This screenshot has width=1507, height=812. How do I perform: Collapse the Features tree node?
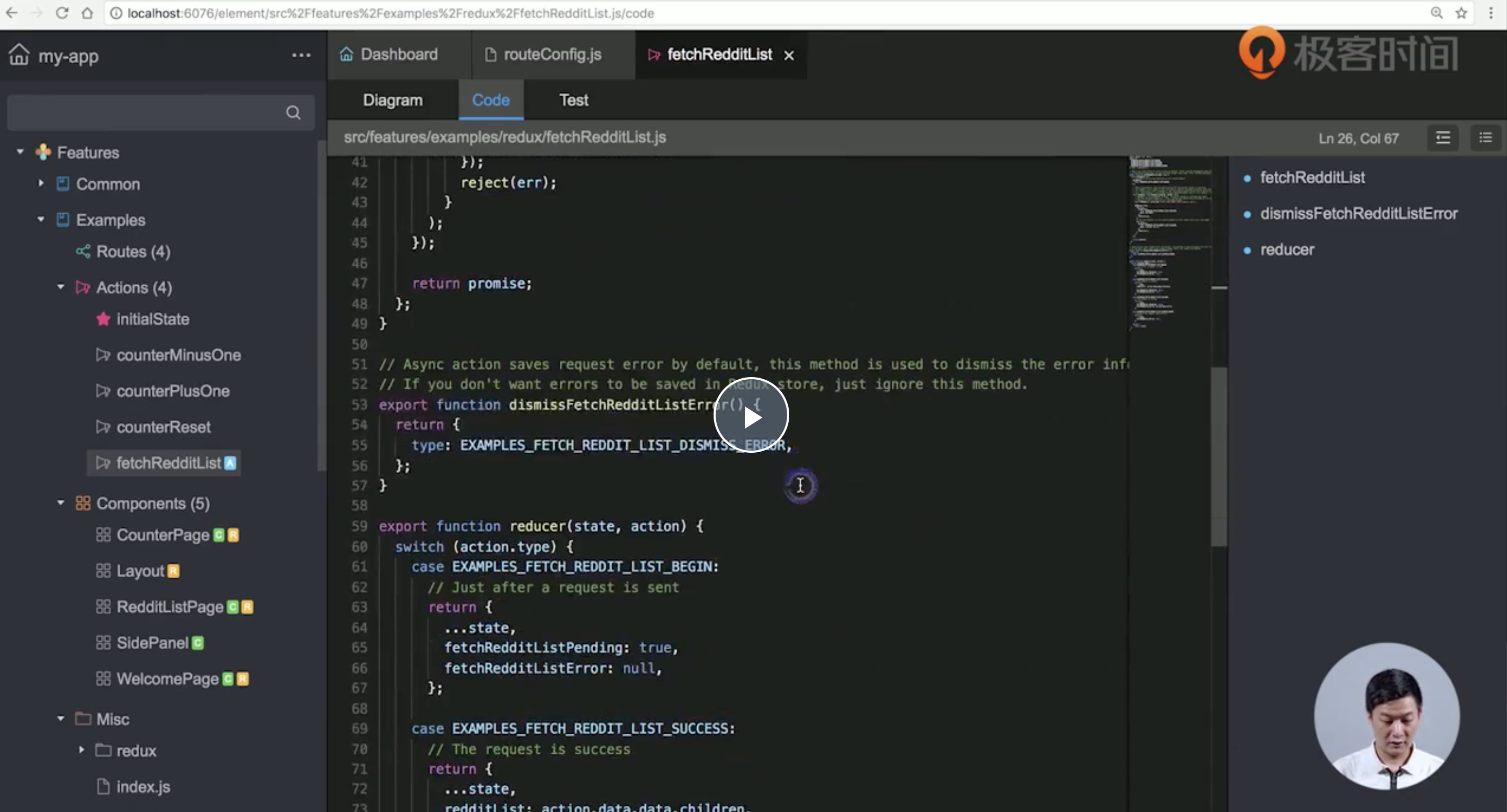point(20,152)
